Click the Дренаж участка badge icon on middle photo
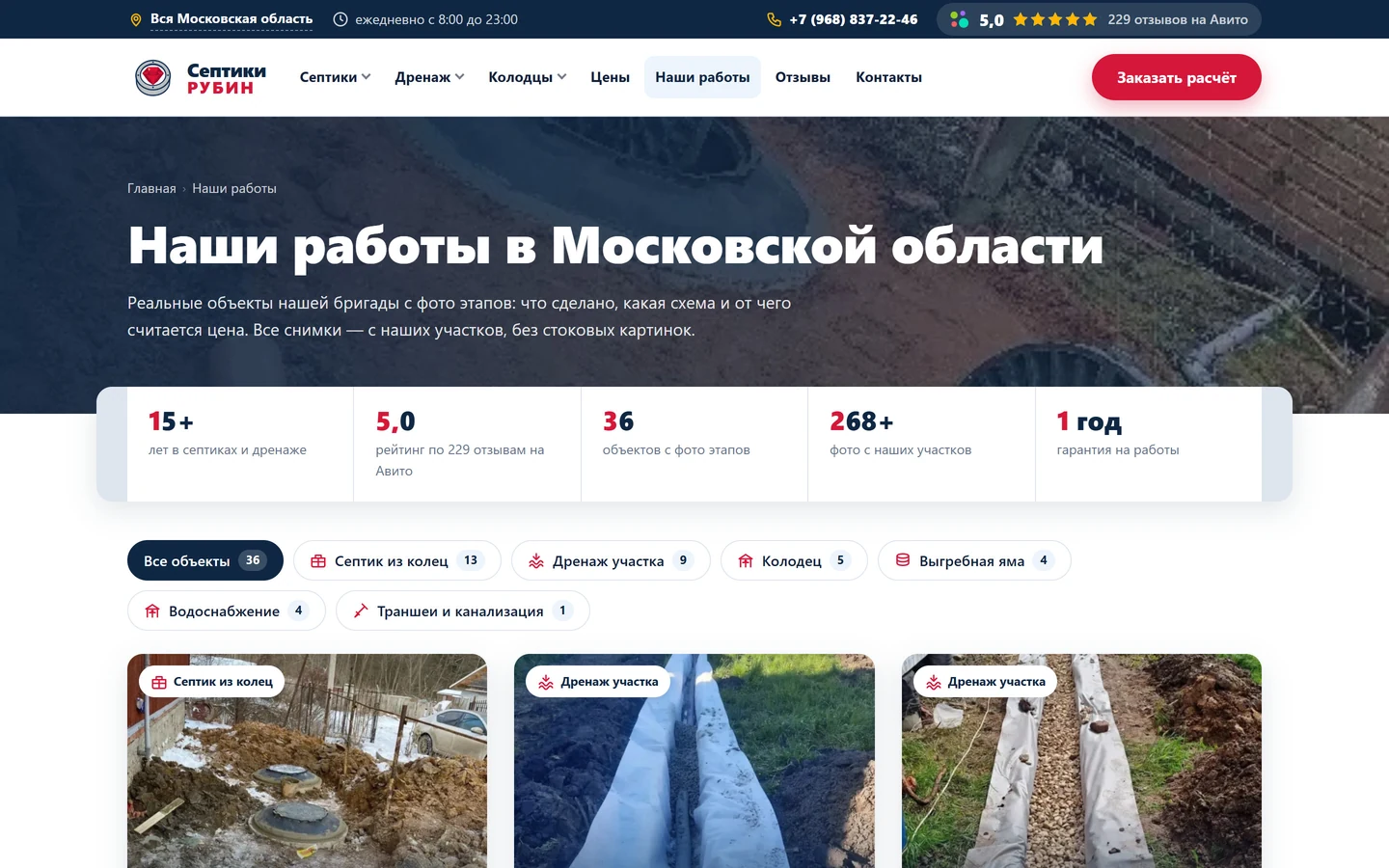 (546, 682)
